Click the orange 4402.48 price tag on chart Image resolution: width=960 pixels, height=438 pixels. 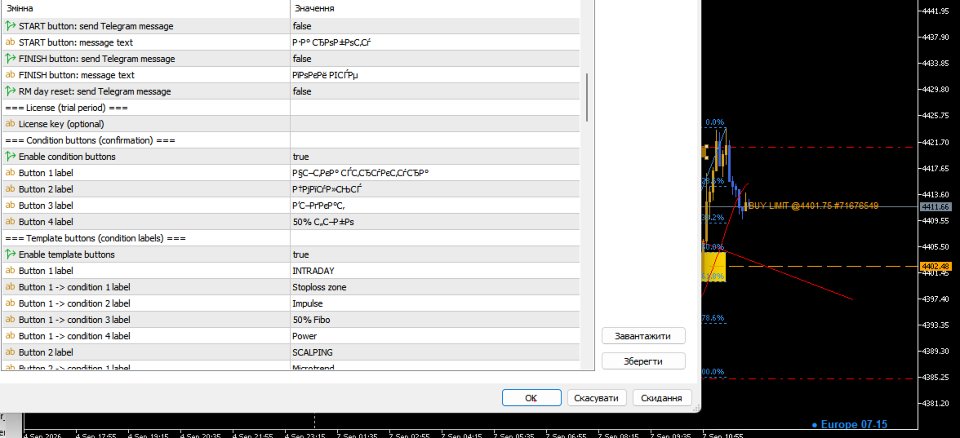pyautogui.click(x=935, y=266)
